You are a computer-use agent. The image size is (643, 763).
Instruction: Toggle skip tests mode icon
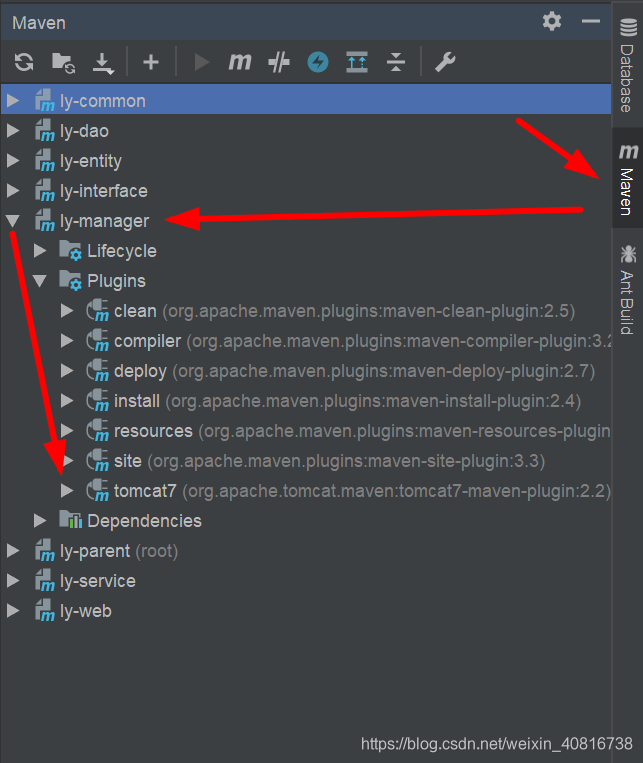(279, 62)
